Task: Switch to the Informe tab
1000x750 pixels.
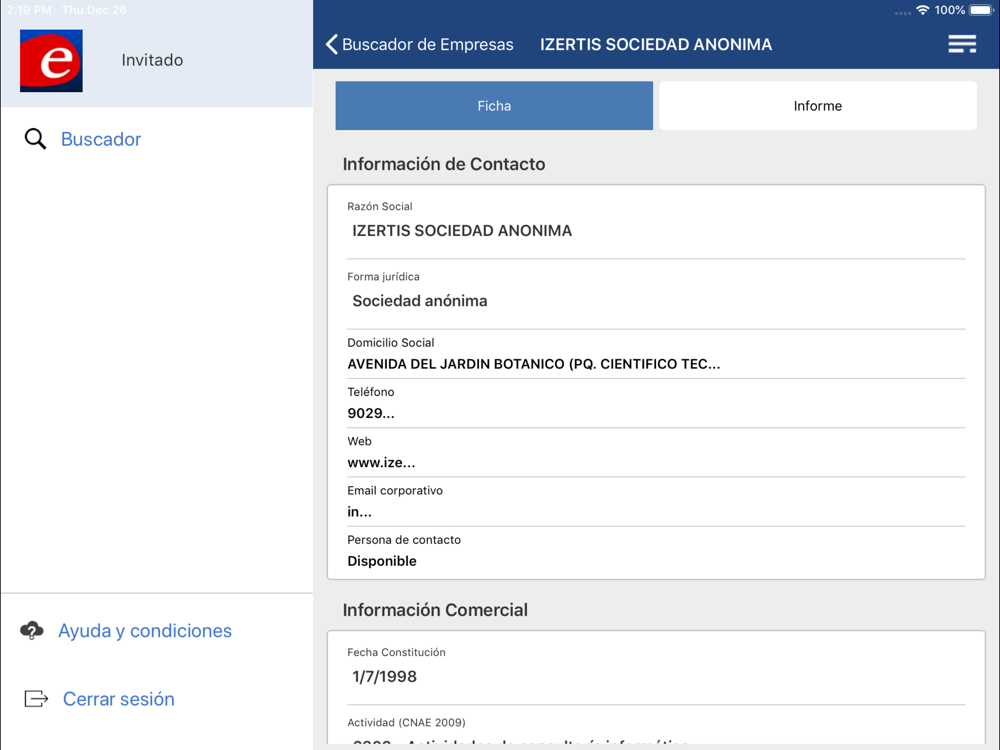Action: tap(818, 106)
